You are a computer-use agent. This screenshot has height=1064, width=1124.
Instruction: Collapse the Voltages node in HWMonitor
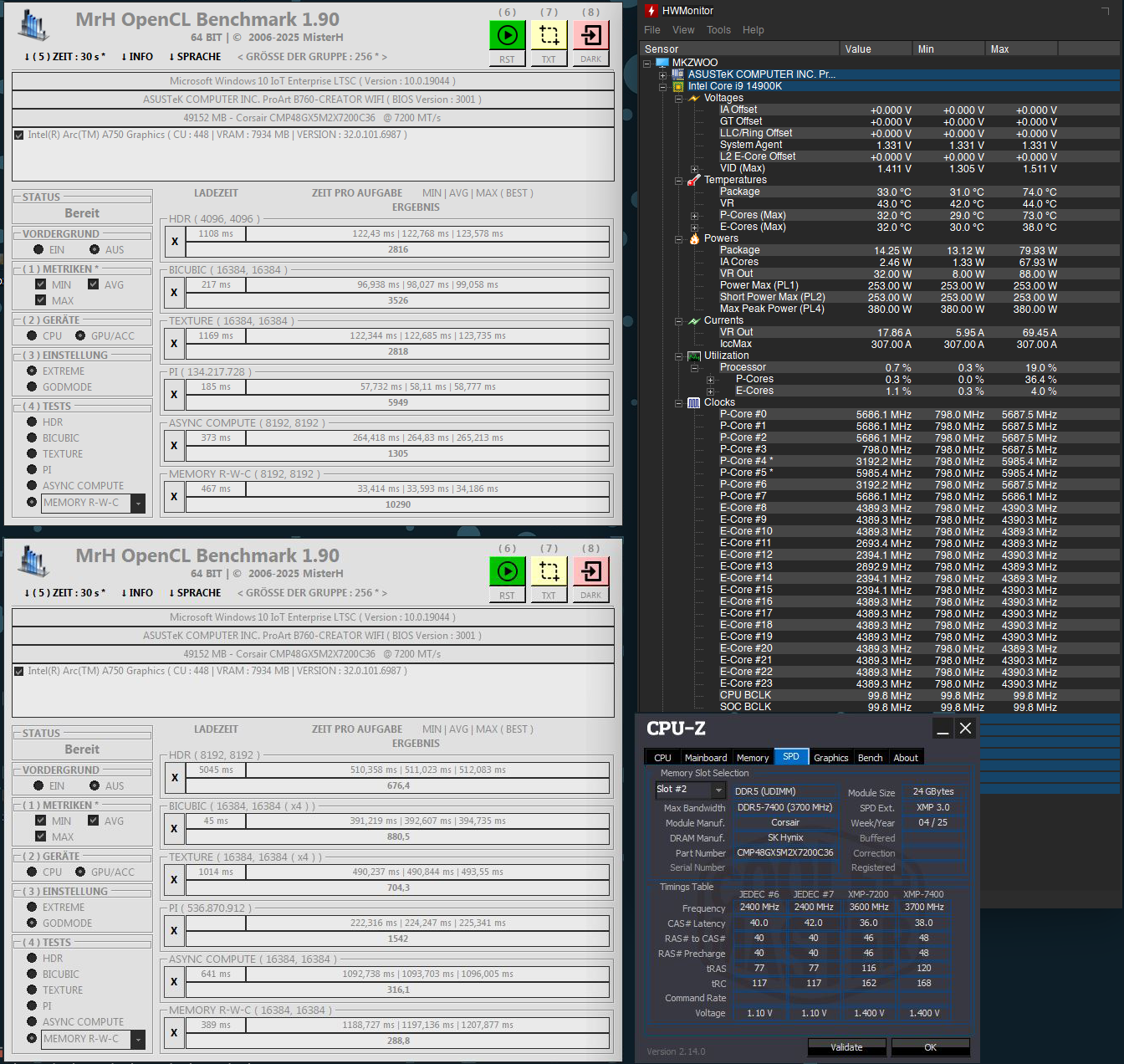[x=678, y=98]
